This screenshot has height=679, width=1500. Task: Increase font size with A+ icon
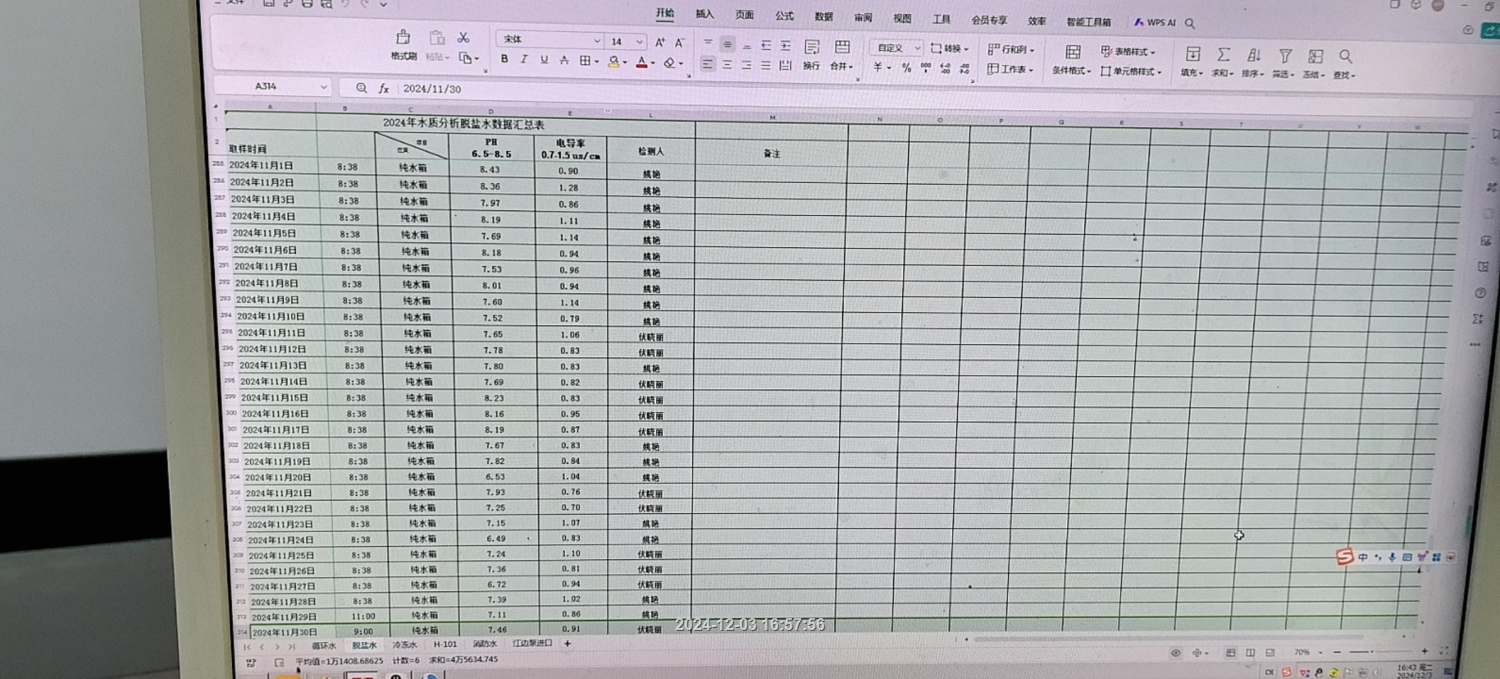[660, 42]
